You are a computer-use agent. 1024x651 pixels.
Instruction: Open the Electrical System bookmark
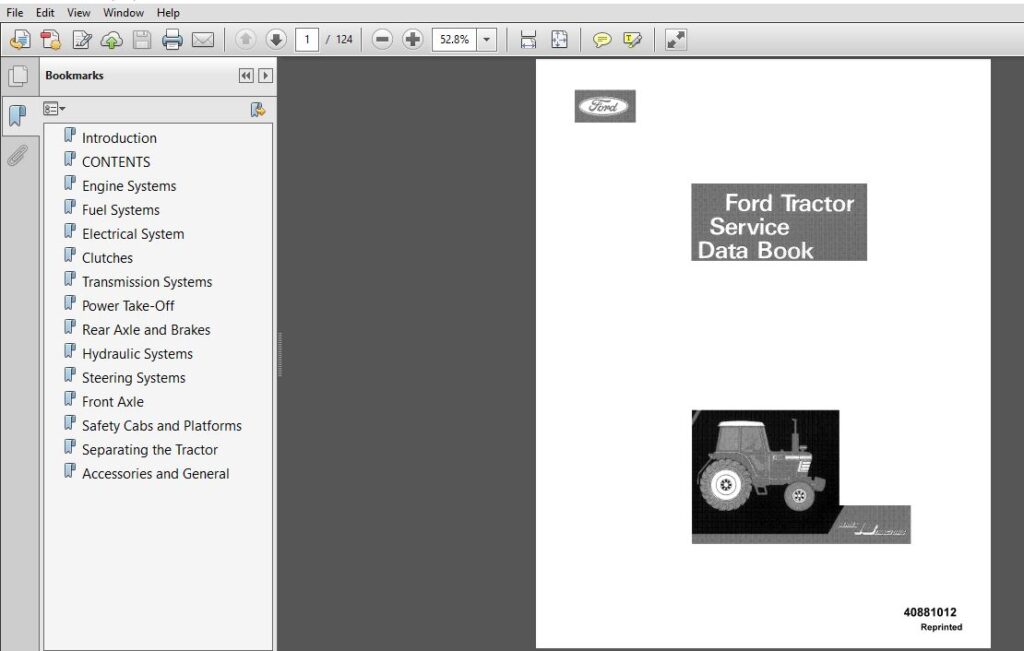(133, 234)
